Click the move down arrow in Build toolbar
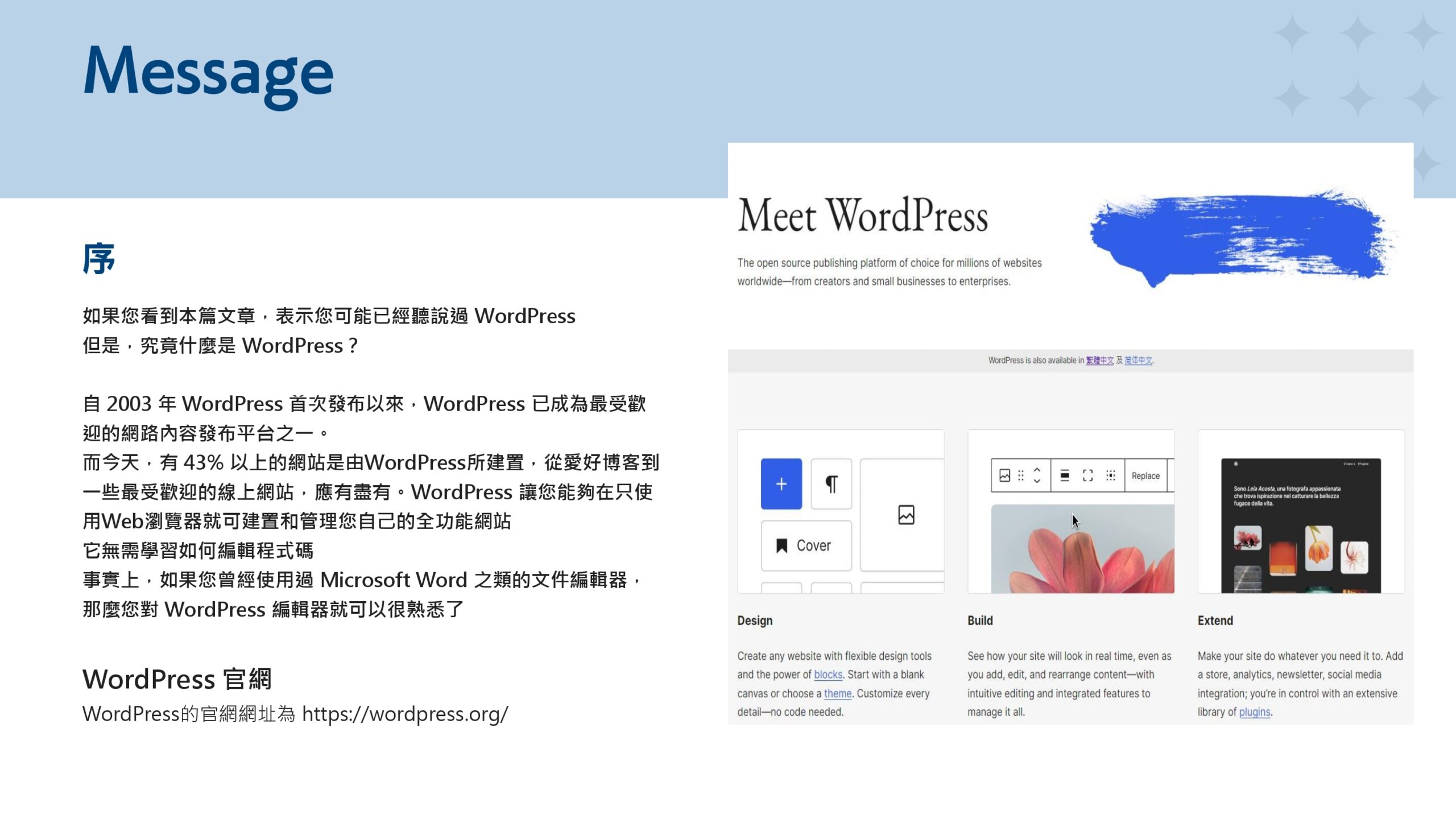 (1037, 481)
